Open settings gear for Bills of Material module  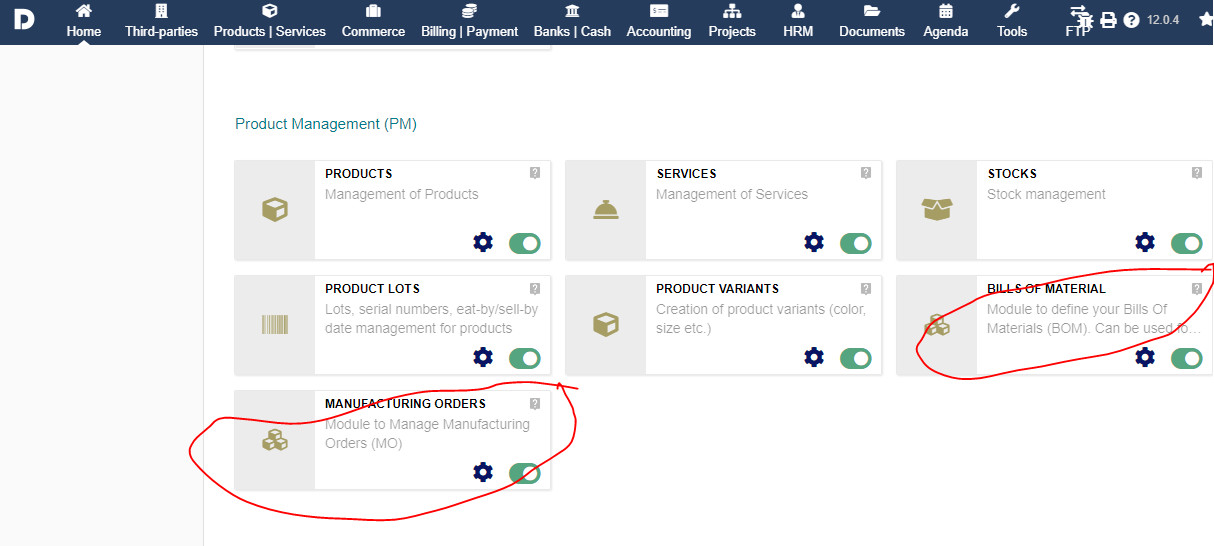(1145, 357)
